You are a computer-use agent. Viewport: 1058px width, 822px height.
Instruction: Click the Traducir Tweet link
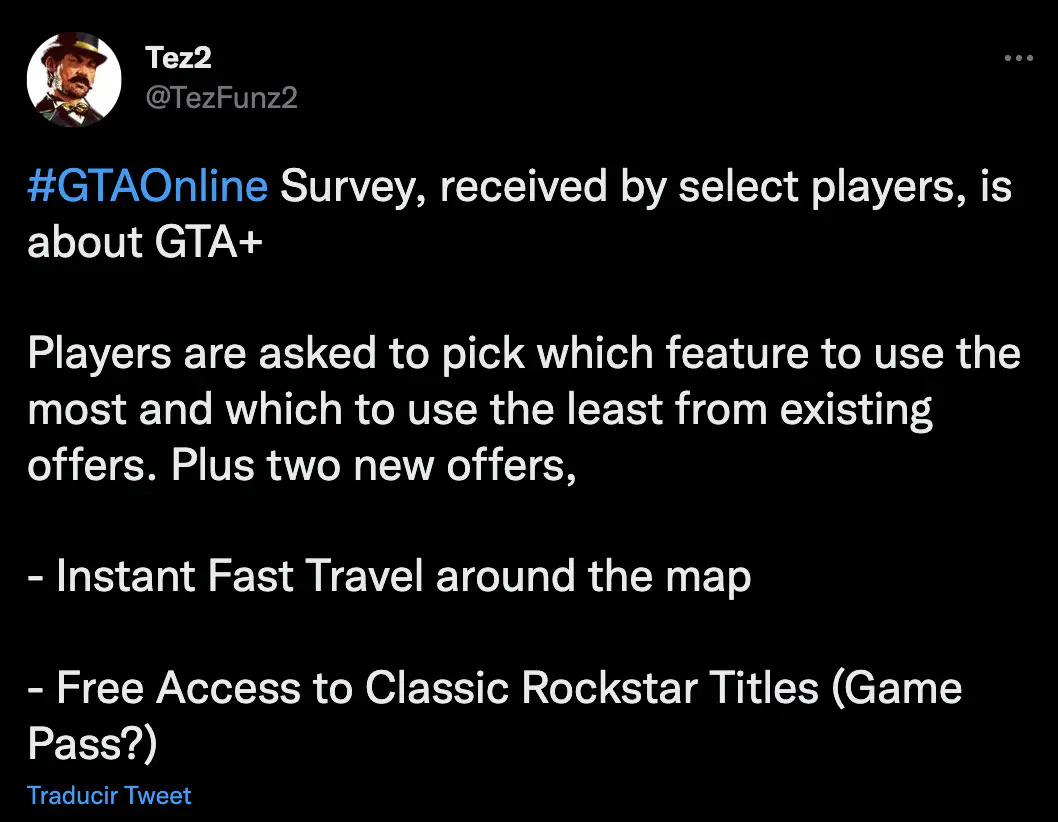[109, 796]
